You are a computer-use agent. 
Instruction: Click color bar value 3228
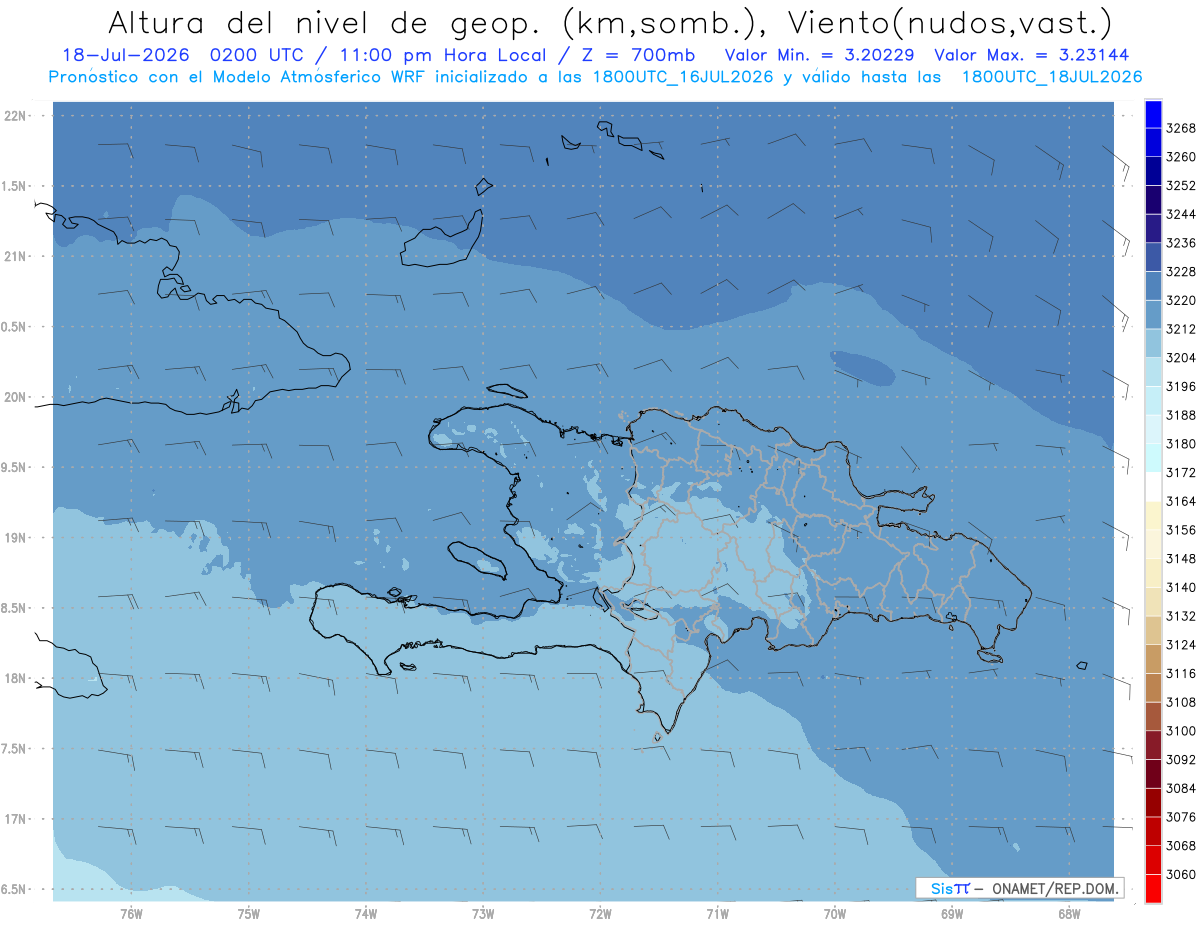[1181, 272]
